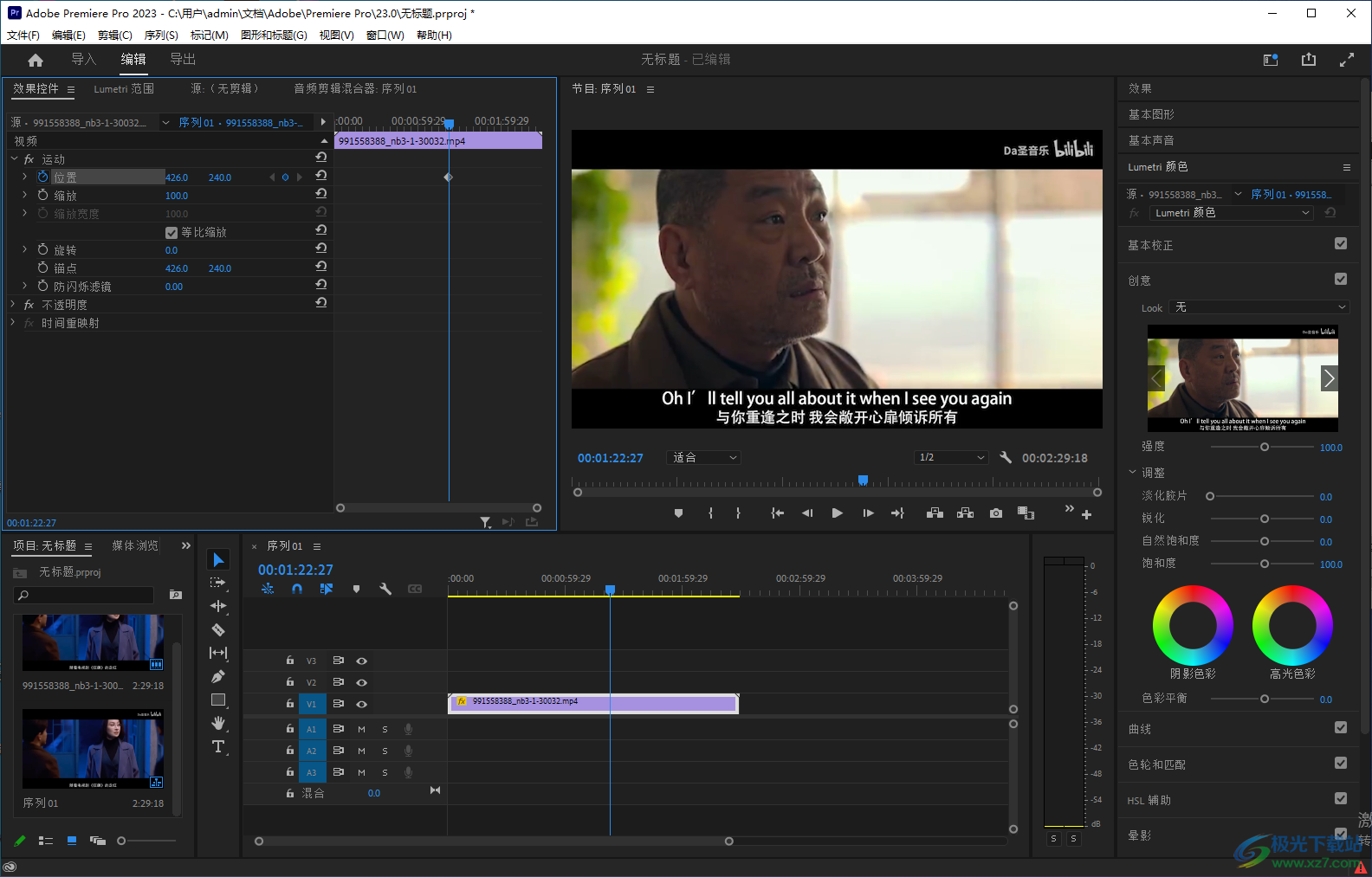Click the Lift button
1372x877 pixels.
coord(935,513)
